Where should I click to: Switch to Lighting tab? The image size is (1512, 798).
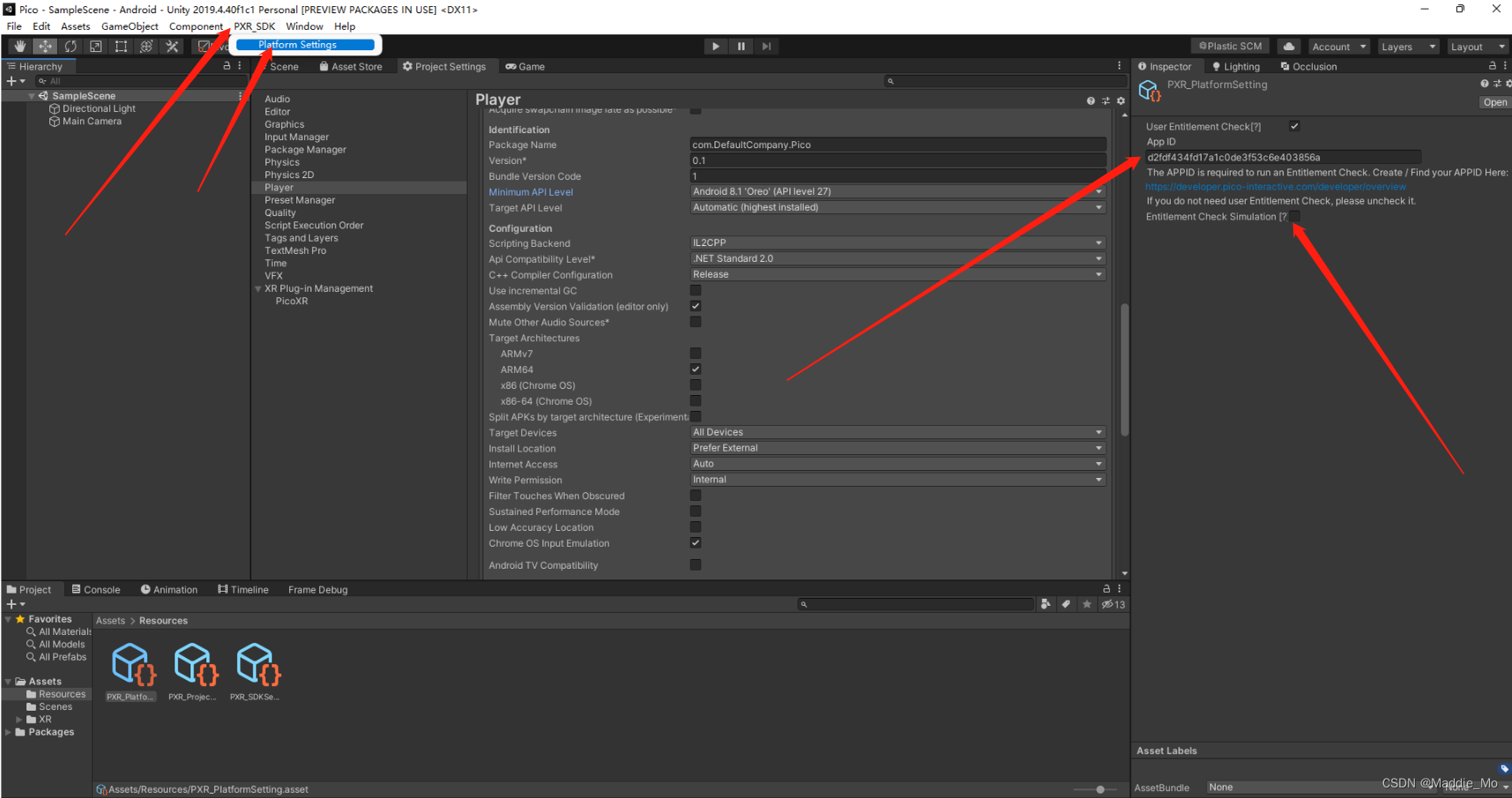[1236, 66]
